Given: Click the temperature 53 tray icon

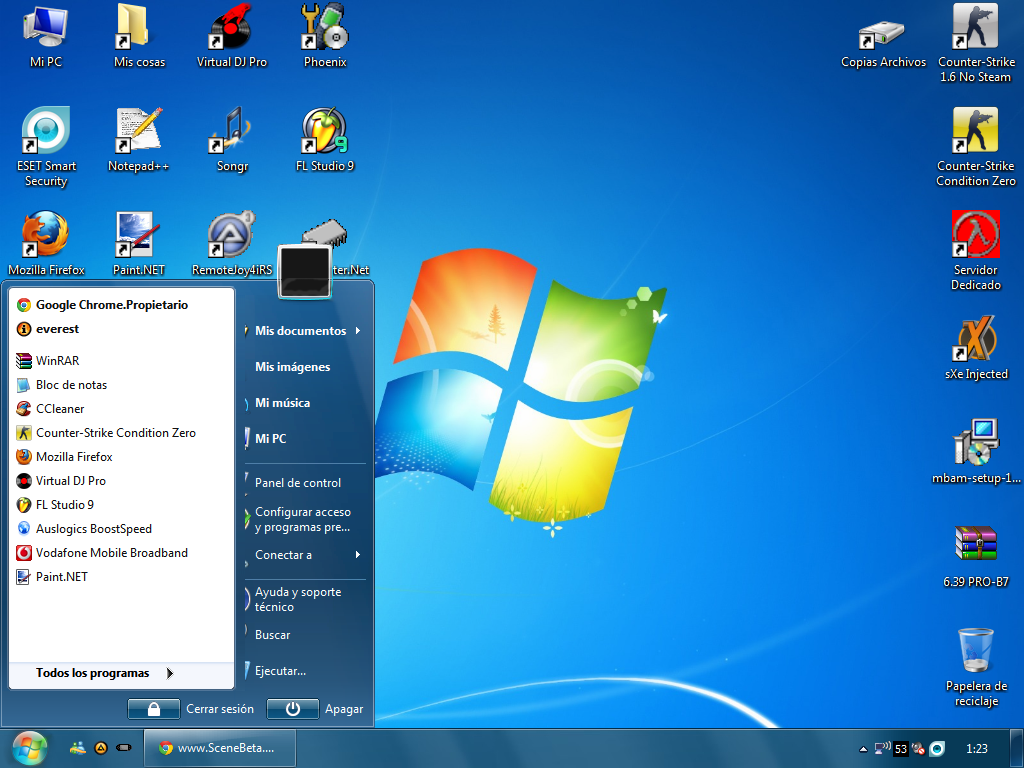Looking at the screenshot, I should [x=901, y=748].
